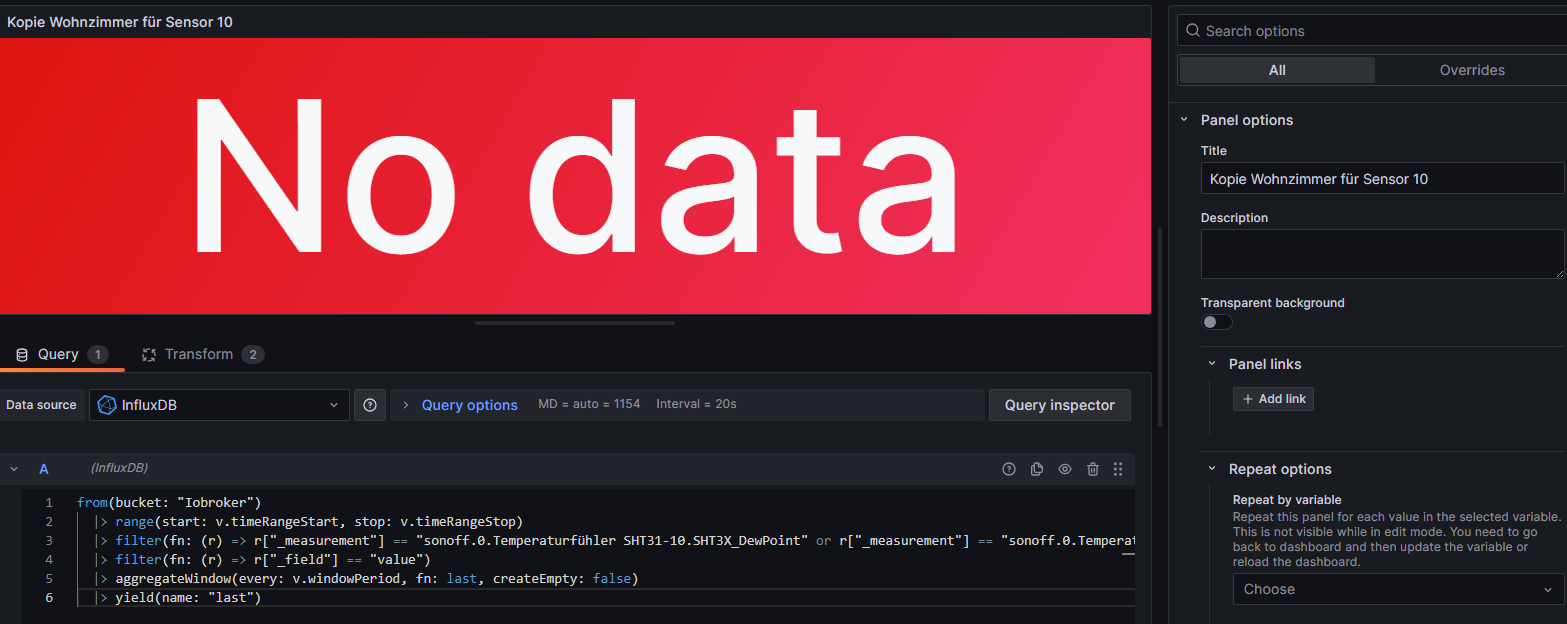Viewport: 1567px width, 624px height.
Task: Collapse Panel links section
Action: point(1211,364)
